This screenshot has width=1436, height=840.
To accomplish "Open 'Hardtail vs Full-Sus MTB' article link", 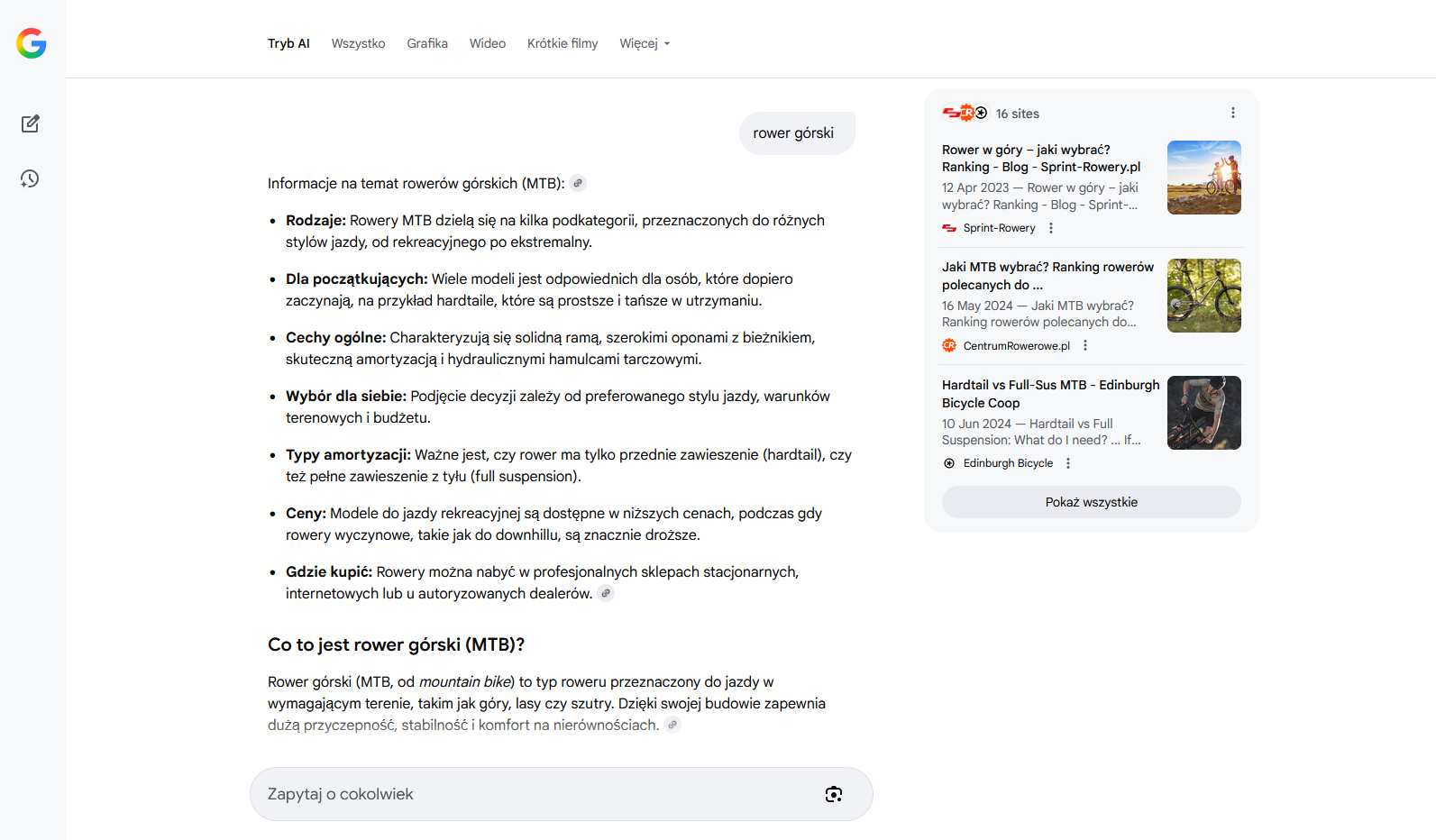I will click(x=1050, y=394).
